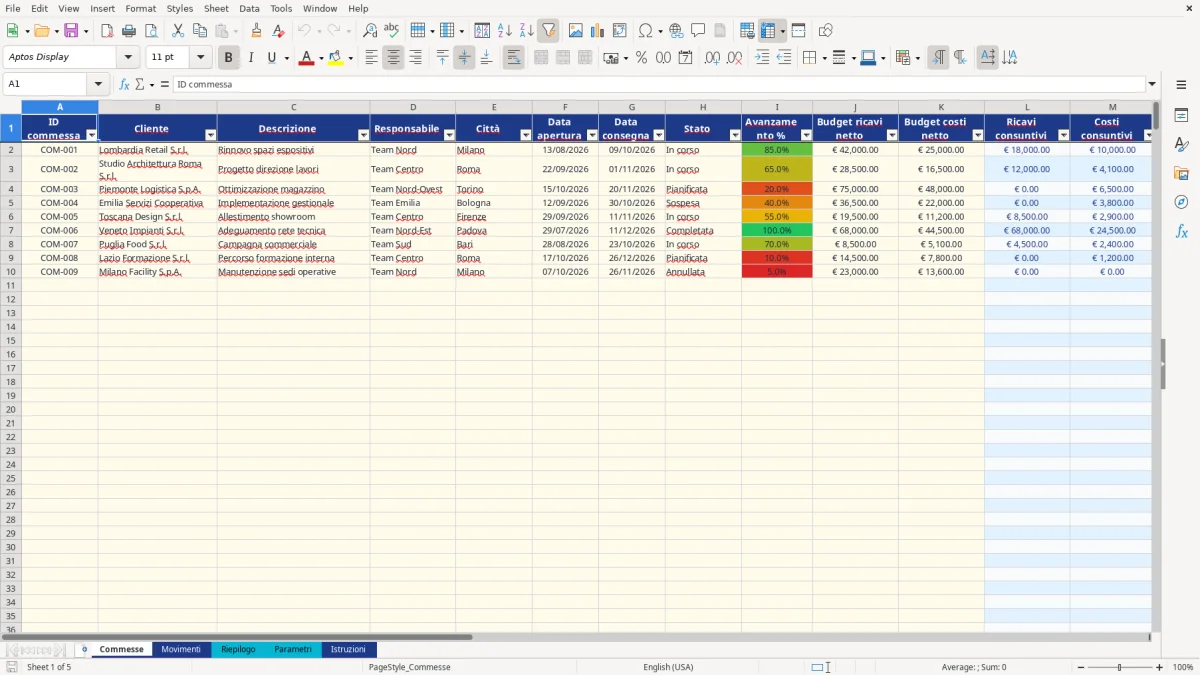Click the Sum (Σ) select function button
This screenshot has height=675, width=1200.
[x=140, y=85]
